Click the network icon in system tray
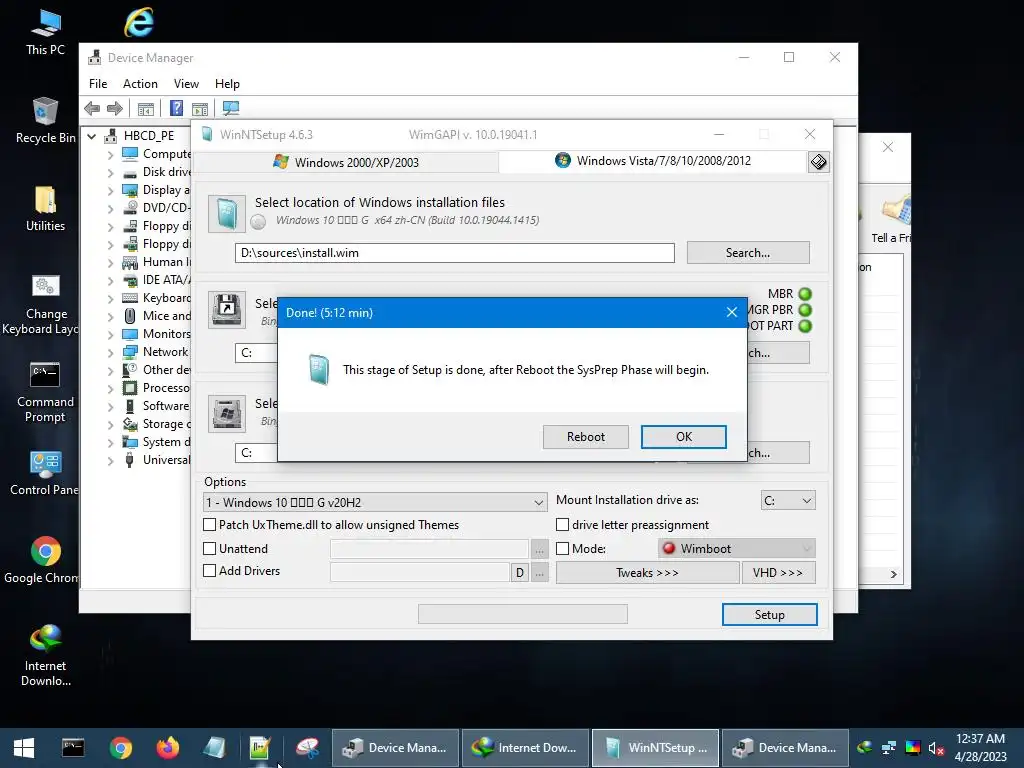The height and width of the screenshot is (768, 1024). tap(889, 748)
